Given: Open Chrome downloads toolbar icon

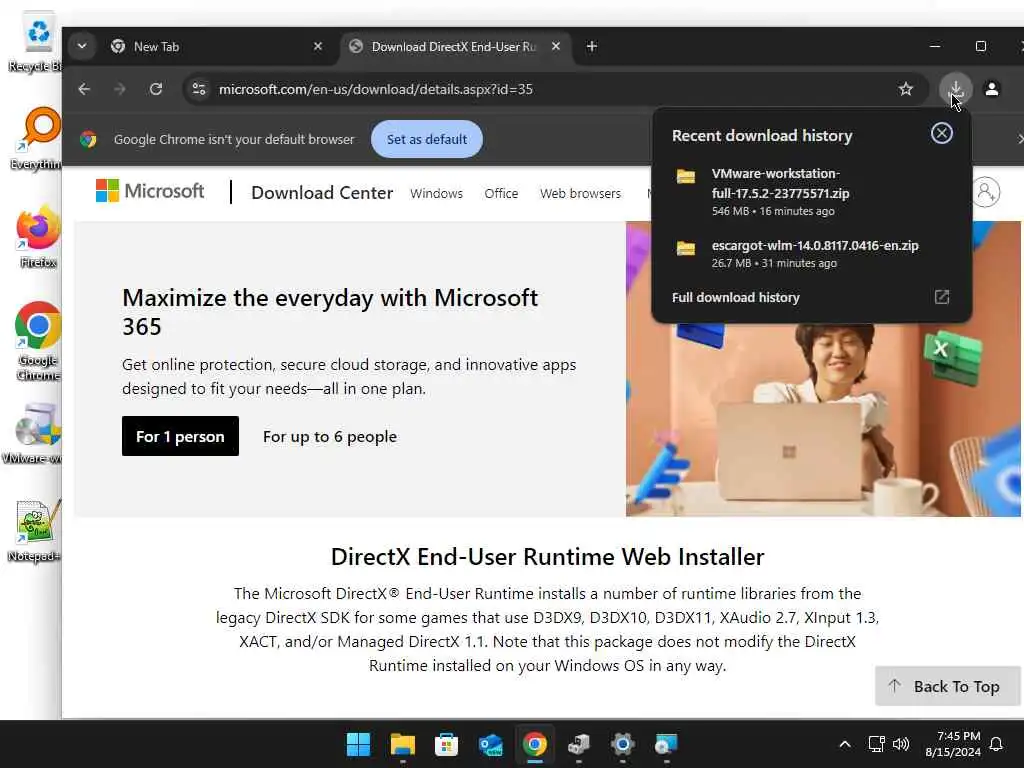Looking at the screenshot, I should point(955,89).
